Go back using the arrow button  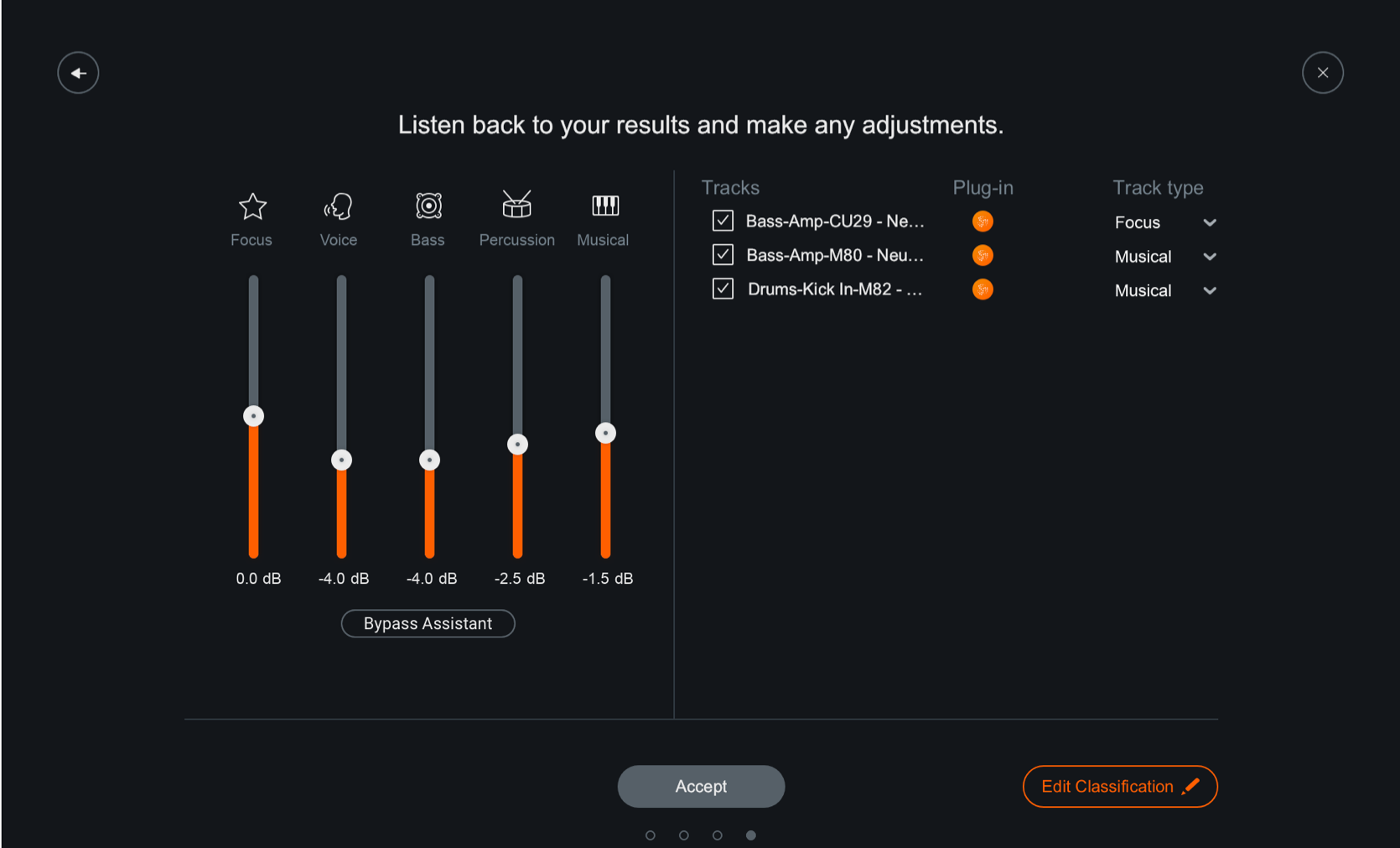pos(78,73)
